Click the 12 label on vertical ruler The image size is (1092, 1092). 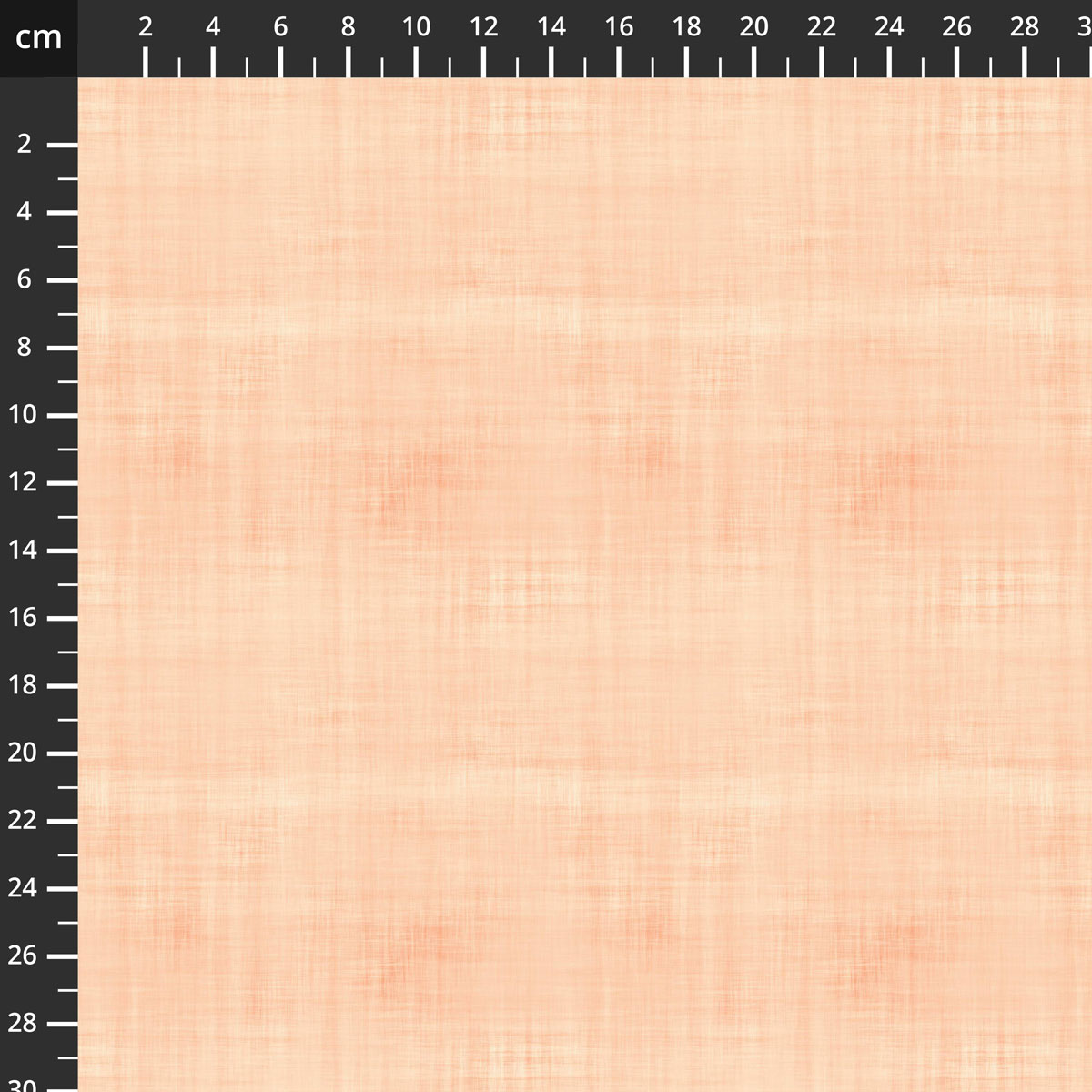point(22,482)
